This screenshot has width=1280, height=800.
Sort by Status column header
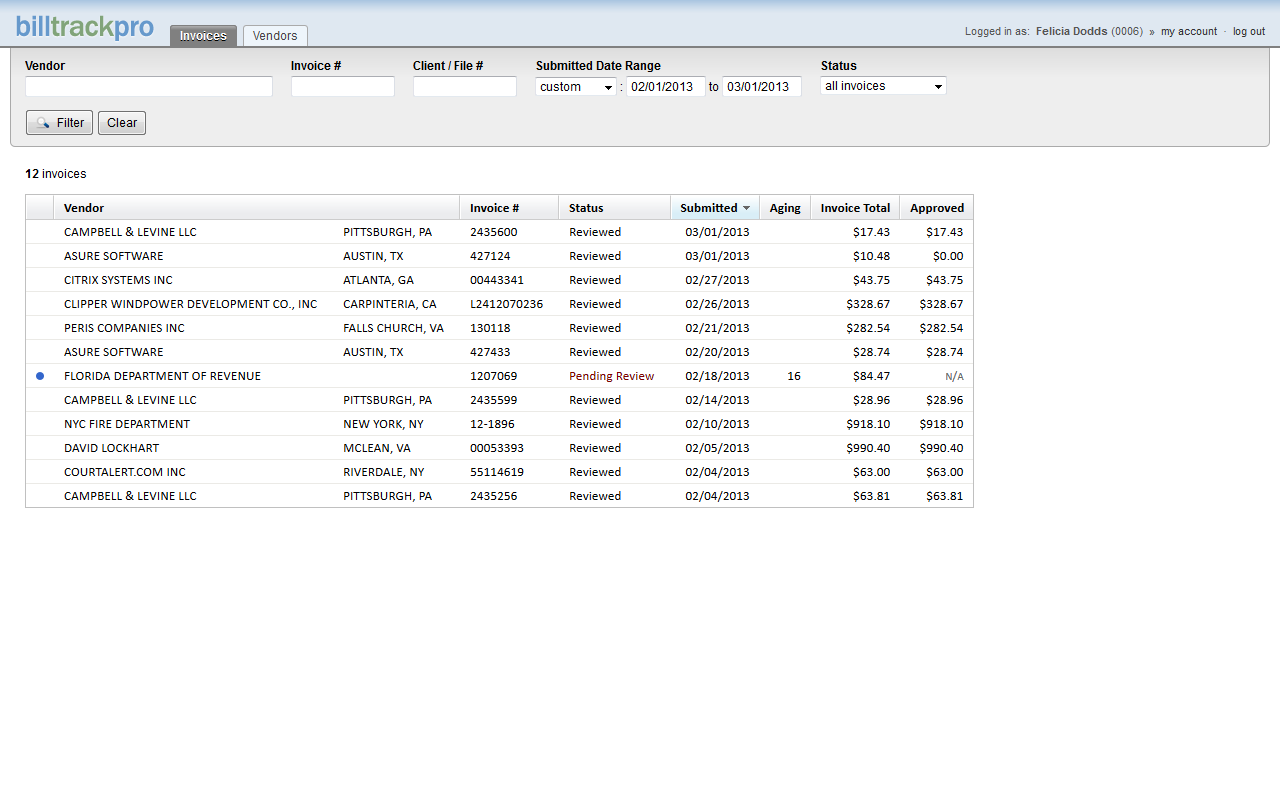click(614, 208)
